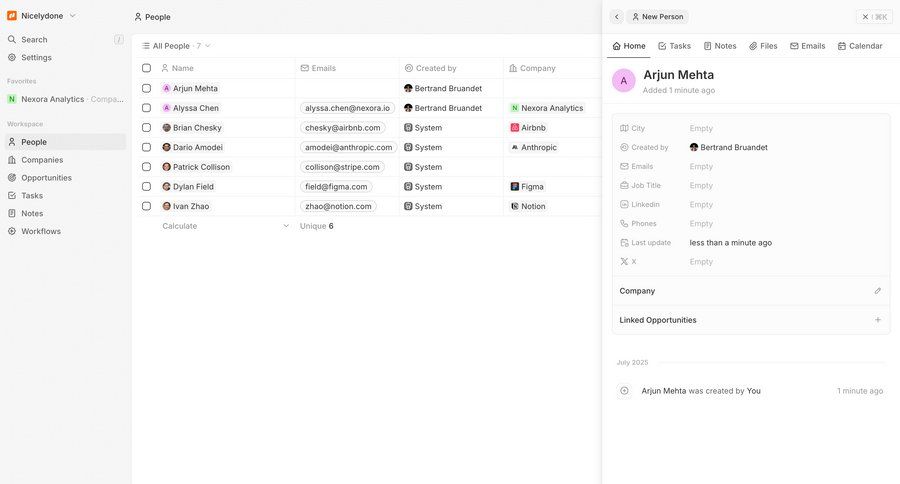Check the box for Alyssa Chen row
The image size is (900, 484).
click(146, 108)
